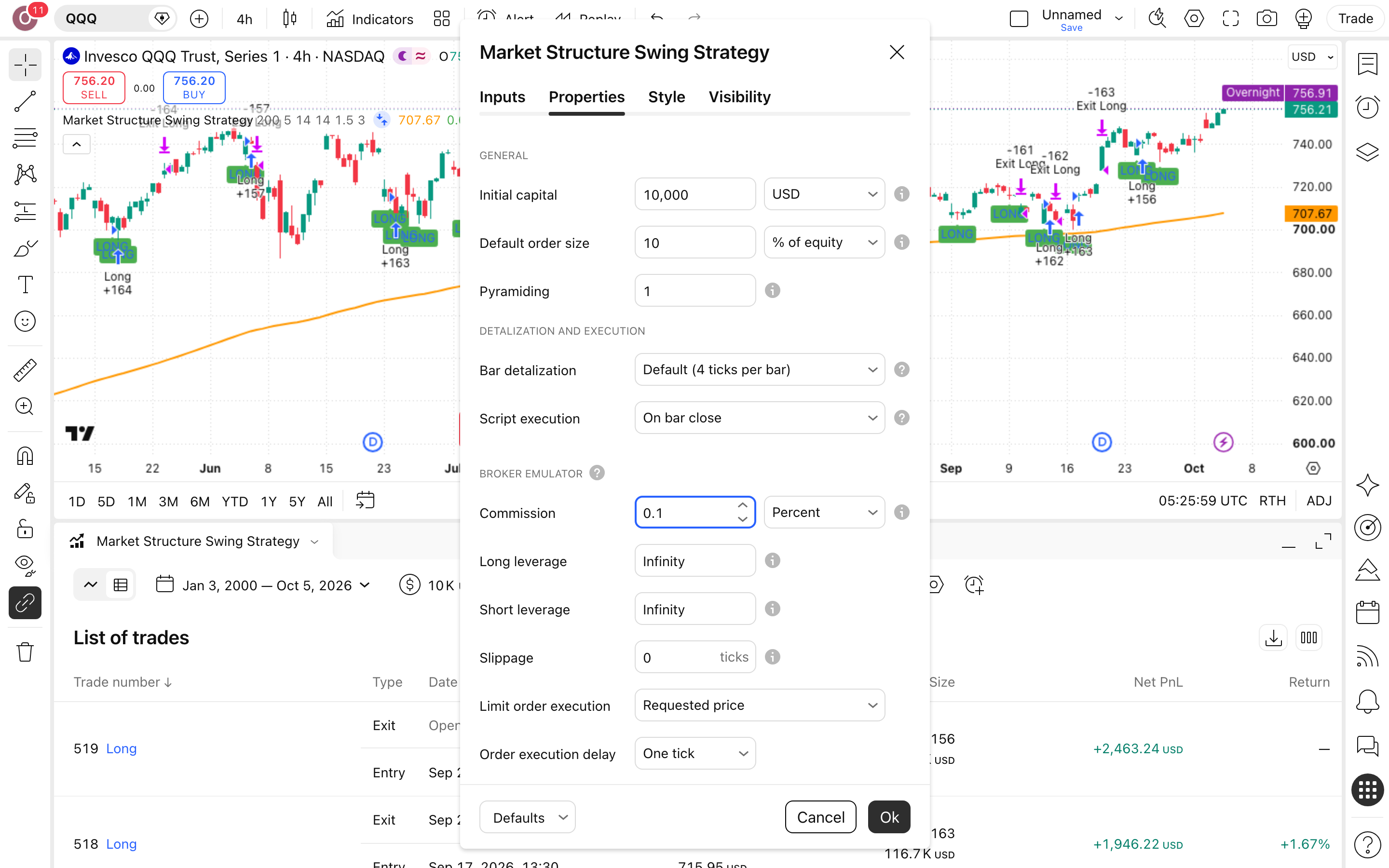Open the alerts clock panel
Screen dimensions: 1389x868
(x=1368, y=107)
